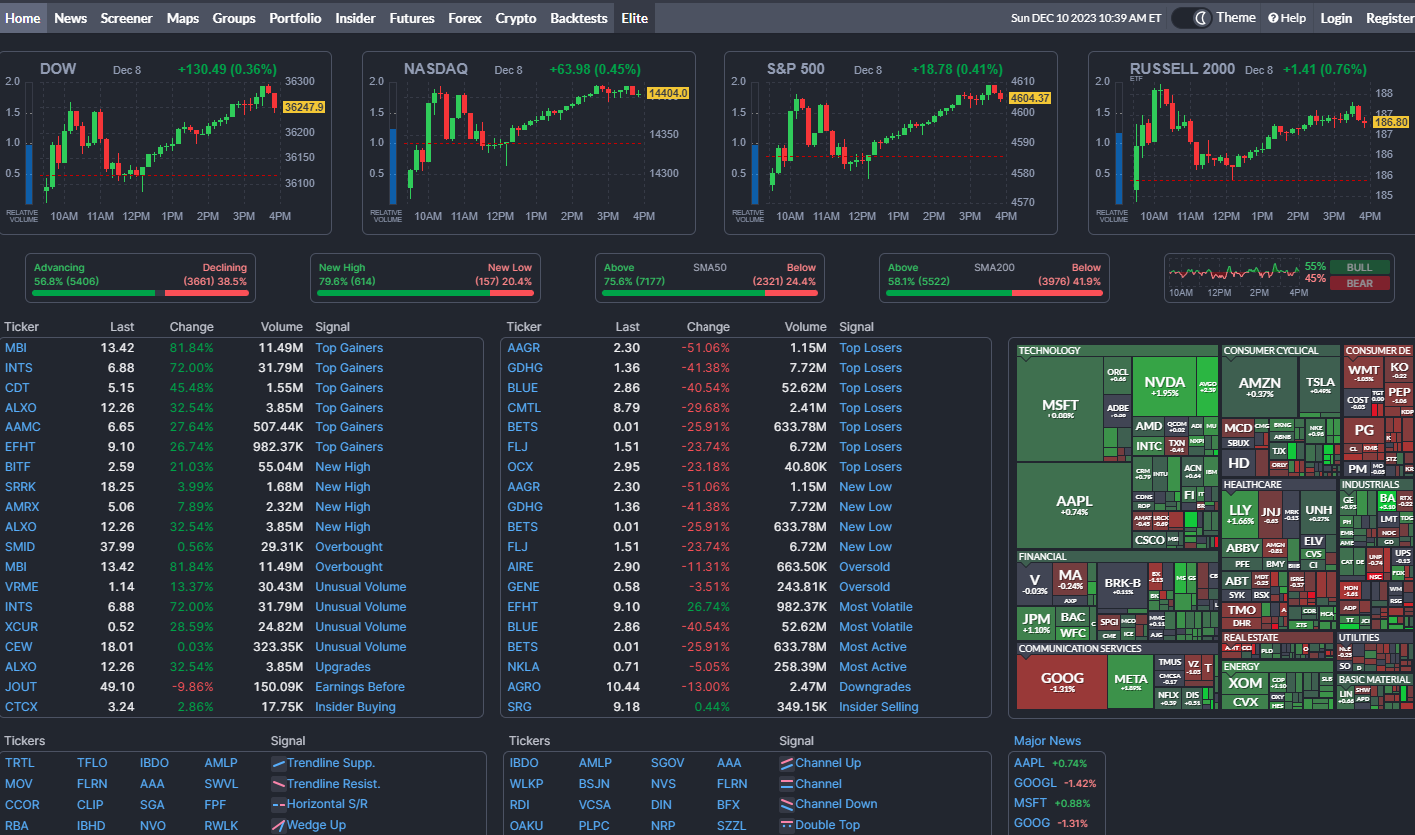This screenshot has height=835, width=1415.
Task: Click the Unusual Volume signal for VRME
Action: pos(361,587)
